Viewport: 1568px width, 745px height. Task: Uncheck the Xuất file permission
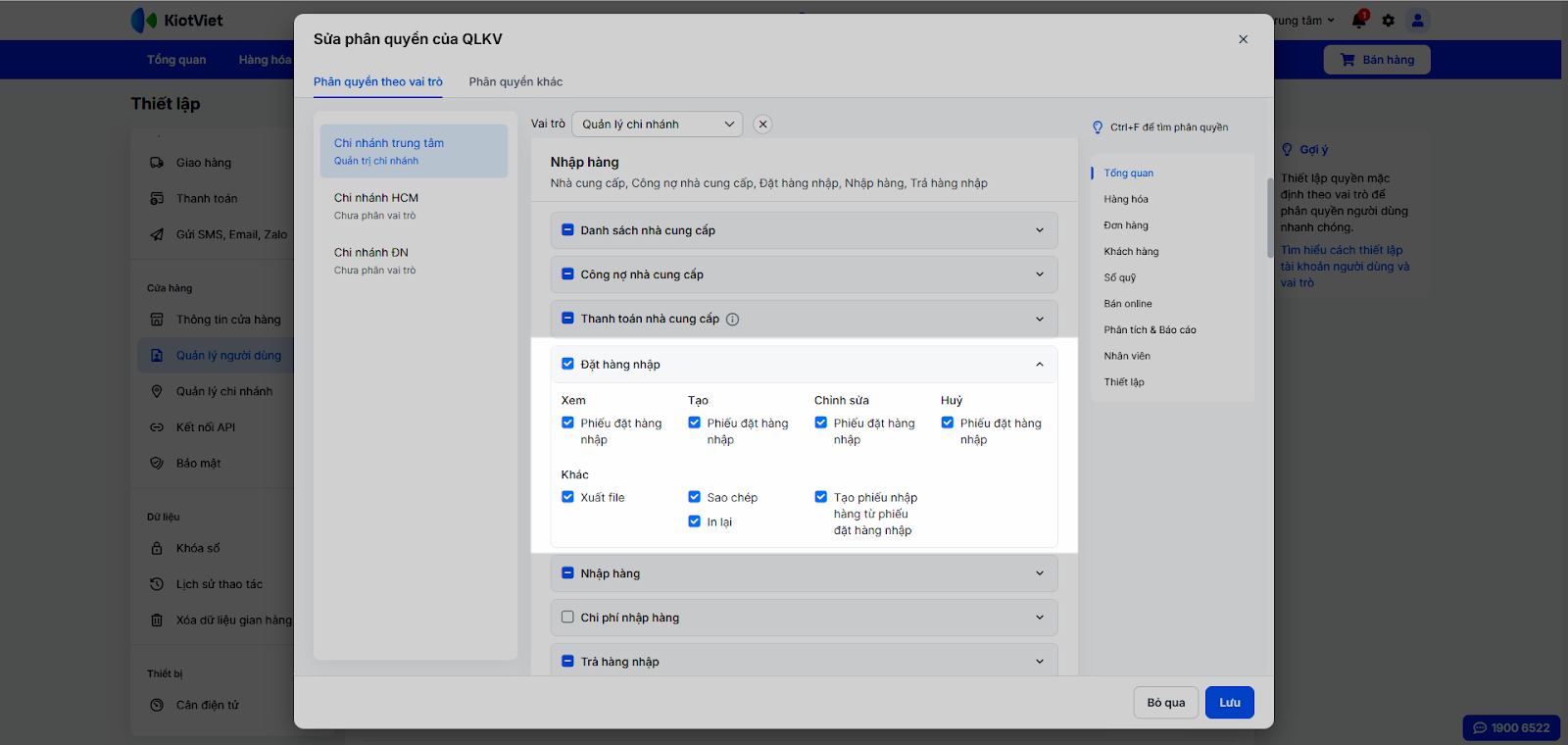[x=567, y=497]
